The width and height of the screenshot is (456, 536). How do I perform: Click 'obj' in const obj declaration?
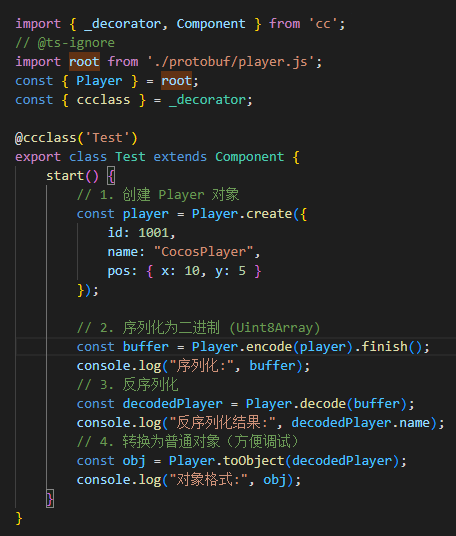pyautogui.click(x=134, y=461)
